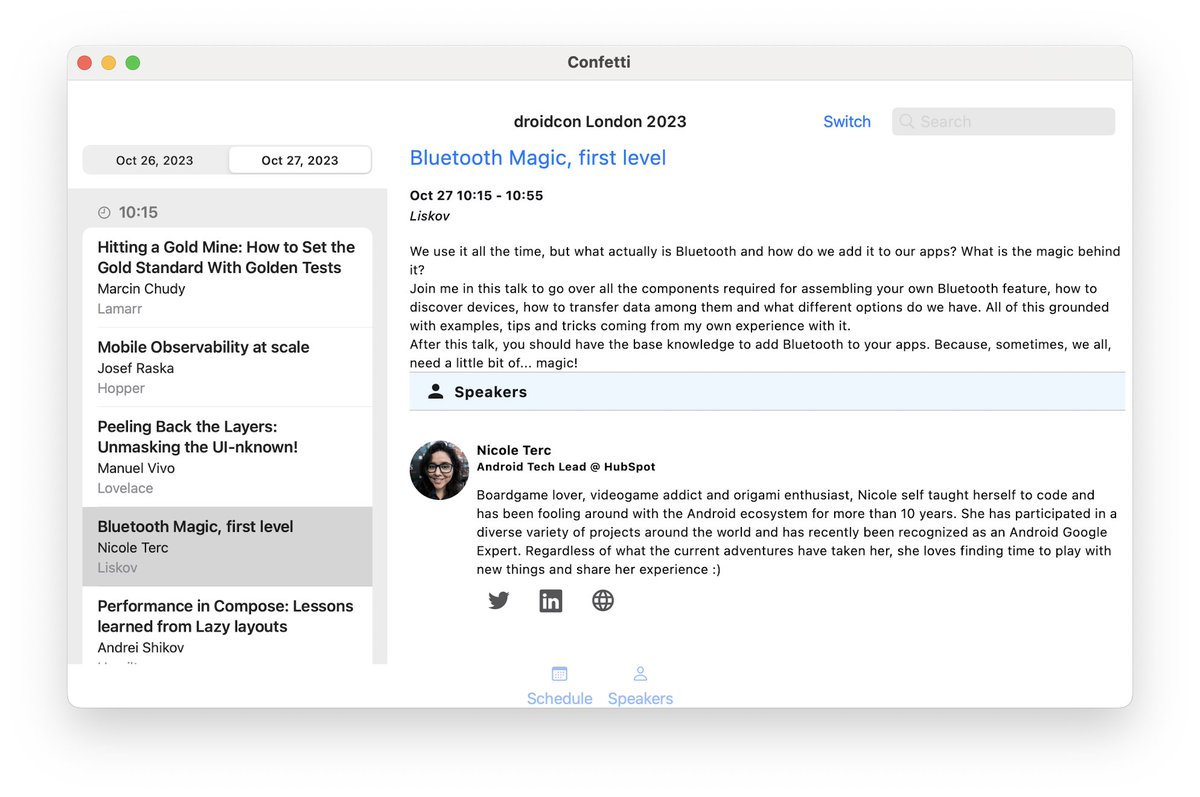Close the Confetti window
This screenshot has width=1200, height=797.
pos(85,63)
